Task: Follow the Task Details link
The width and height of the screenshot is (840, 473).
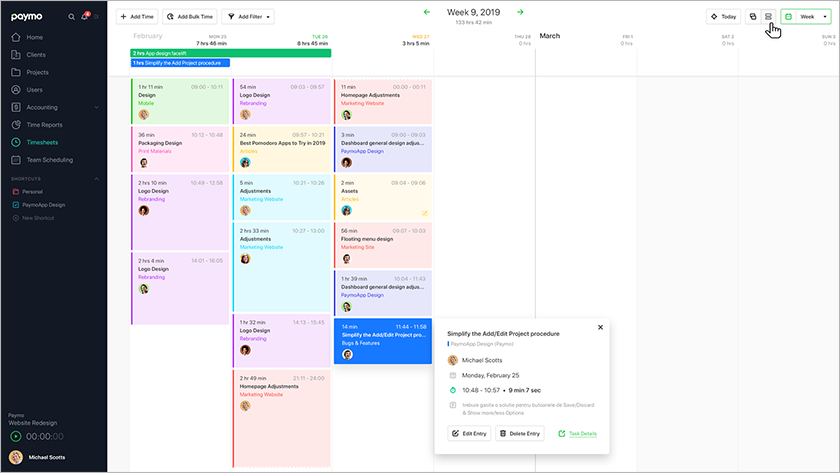Action: tap(579, 433)
